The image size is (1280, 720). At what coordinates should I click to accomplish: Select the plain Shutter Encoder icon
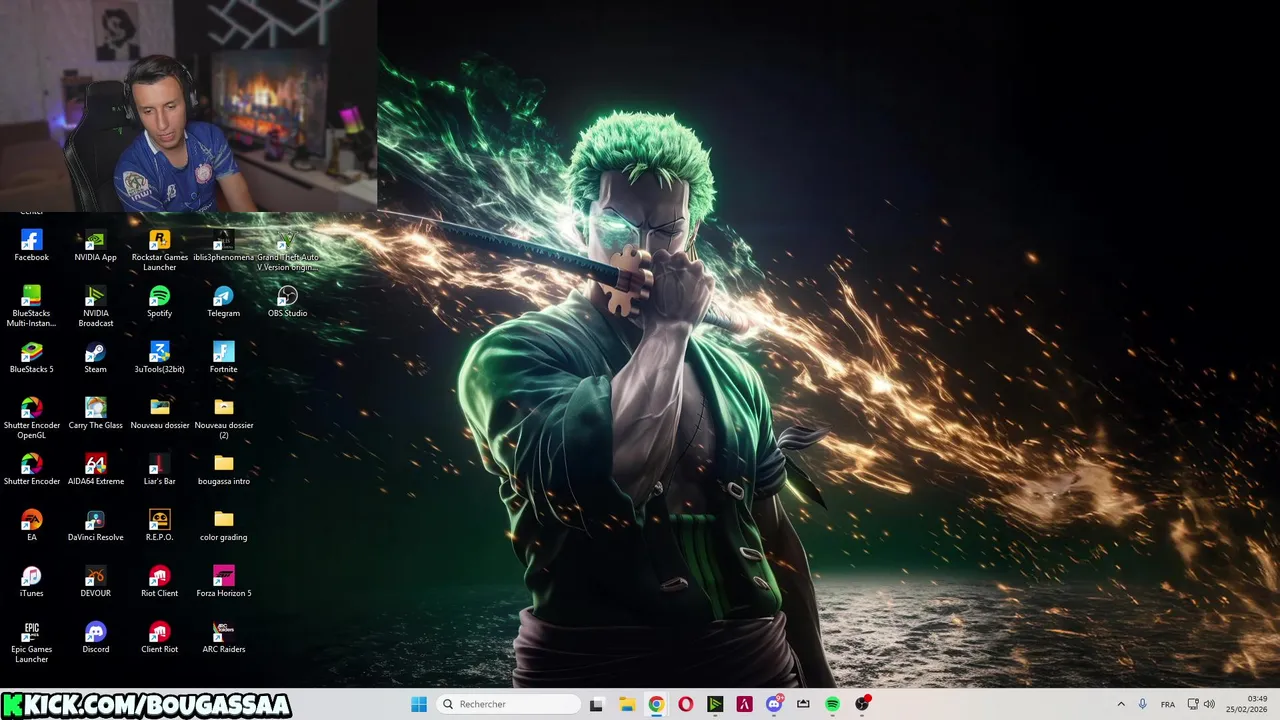point(31,469)
